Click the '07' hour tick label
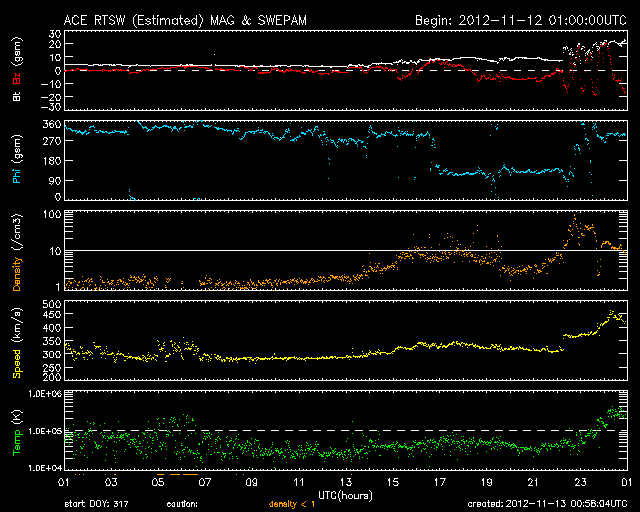Image resolution: width=640 pixels, height=512 pixels. pyautogui.click(x=205, y=482)
